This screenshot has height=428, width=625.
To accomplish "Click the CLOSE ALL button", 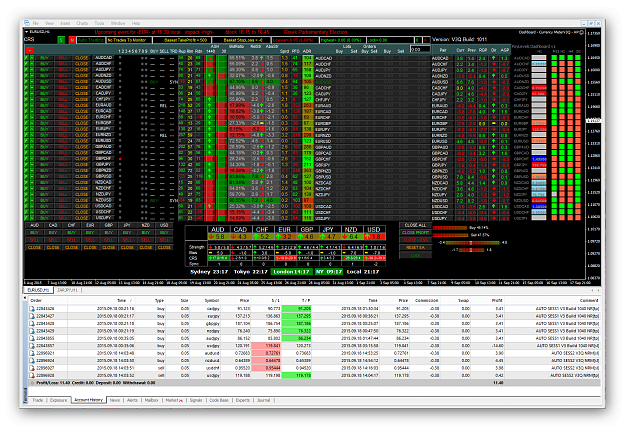I will (x=415, y=225).
